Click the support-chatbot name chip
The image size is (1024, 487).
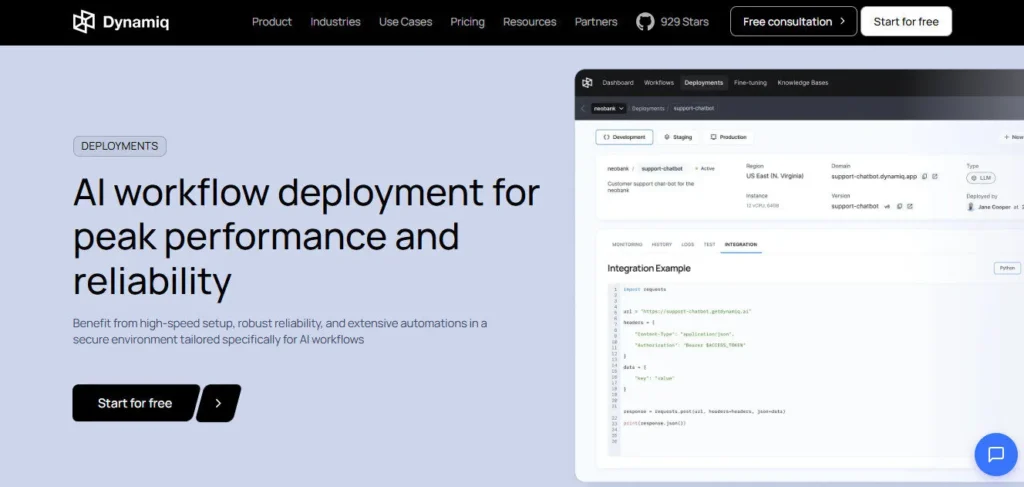tap(662, 168)
